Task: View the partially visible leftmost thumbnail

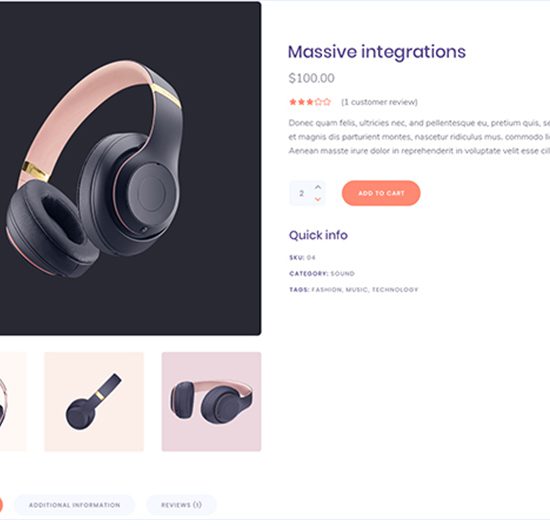Action: coord(13,402)
